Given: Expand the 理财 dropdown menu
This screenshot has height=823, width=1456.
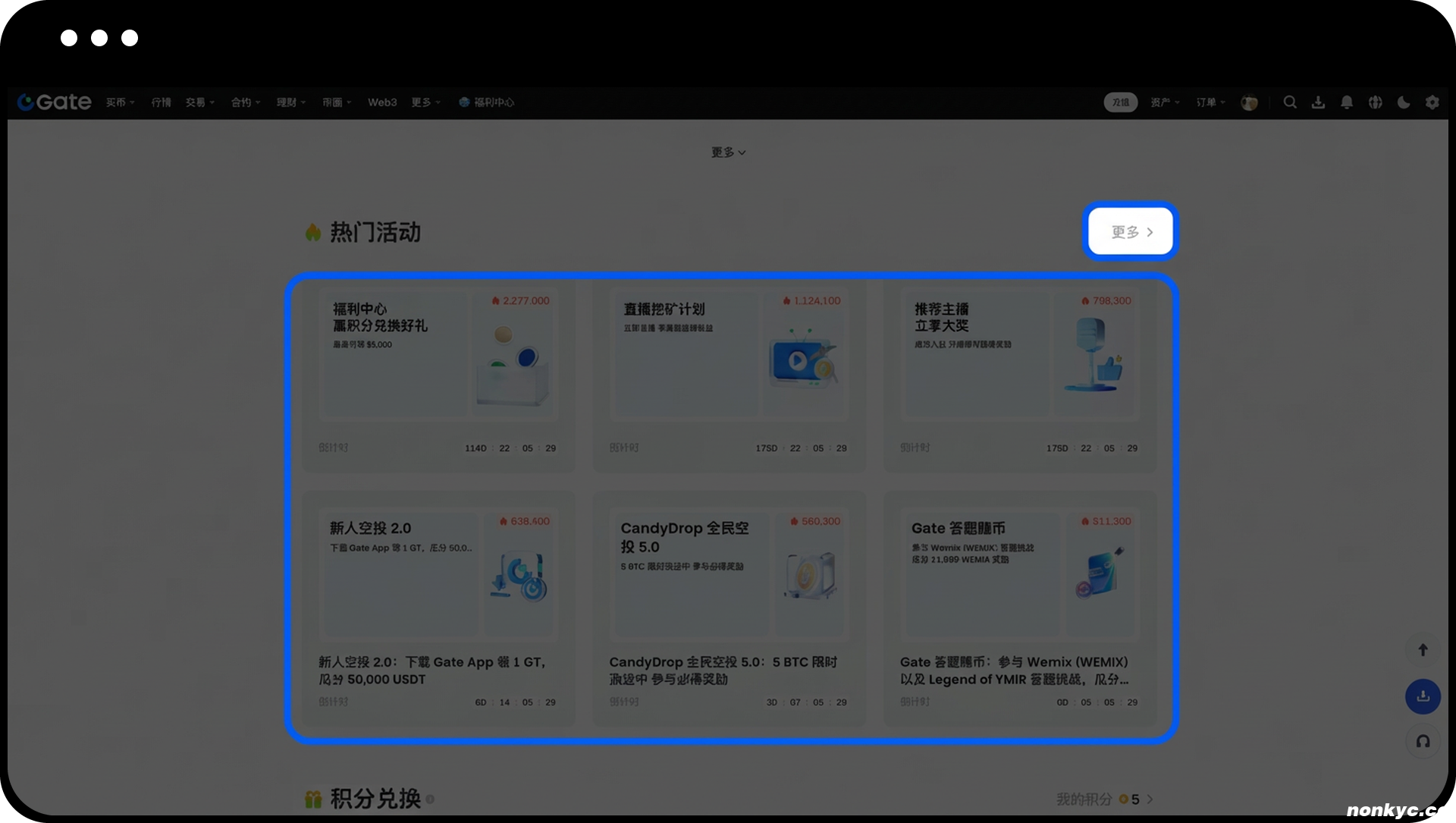Looking at the screenshot, I should tap(291, 102).
